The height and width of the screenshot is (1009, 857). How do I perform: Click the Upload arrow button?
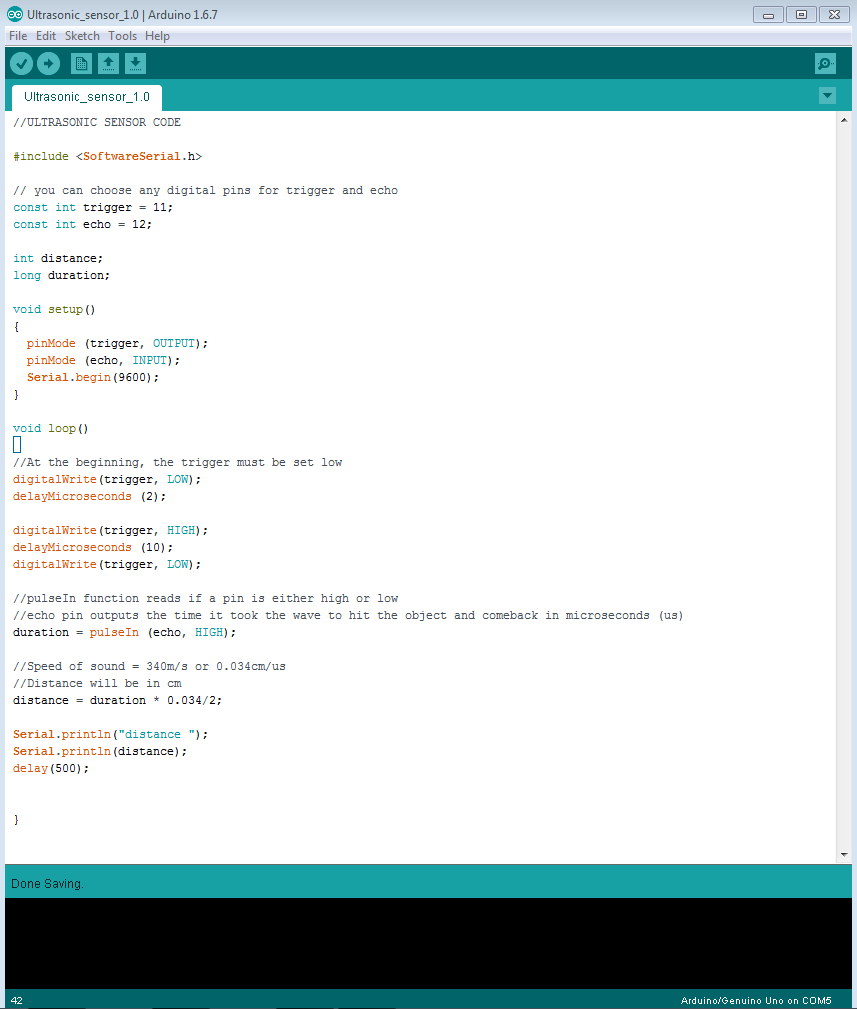[48, 64]
